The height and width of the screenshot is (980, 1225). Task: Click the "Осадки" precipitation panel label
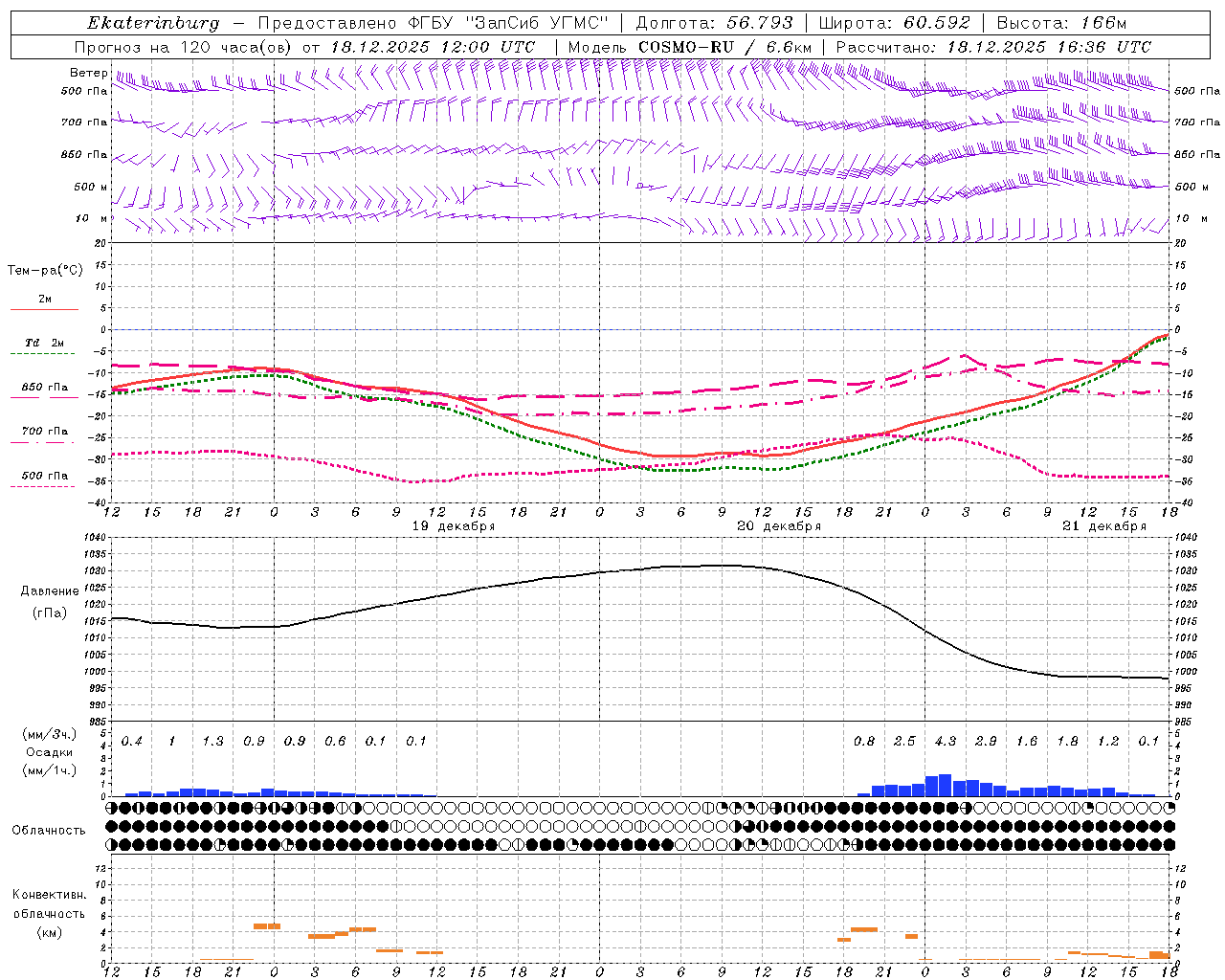(49, 752)
